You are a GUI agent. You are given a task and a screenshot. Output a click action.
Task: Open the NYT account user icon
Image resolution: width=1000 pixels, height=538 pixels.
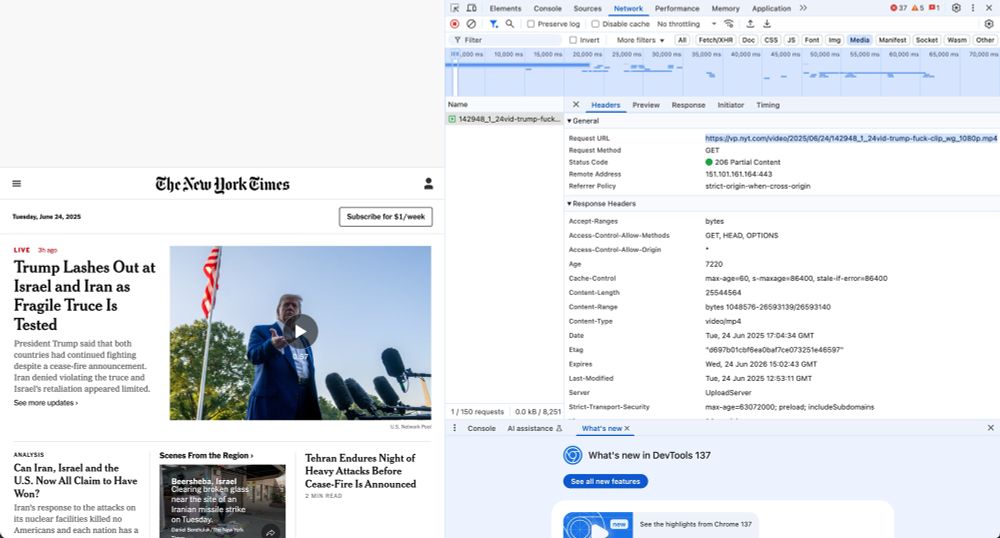tap(429, 184)
